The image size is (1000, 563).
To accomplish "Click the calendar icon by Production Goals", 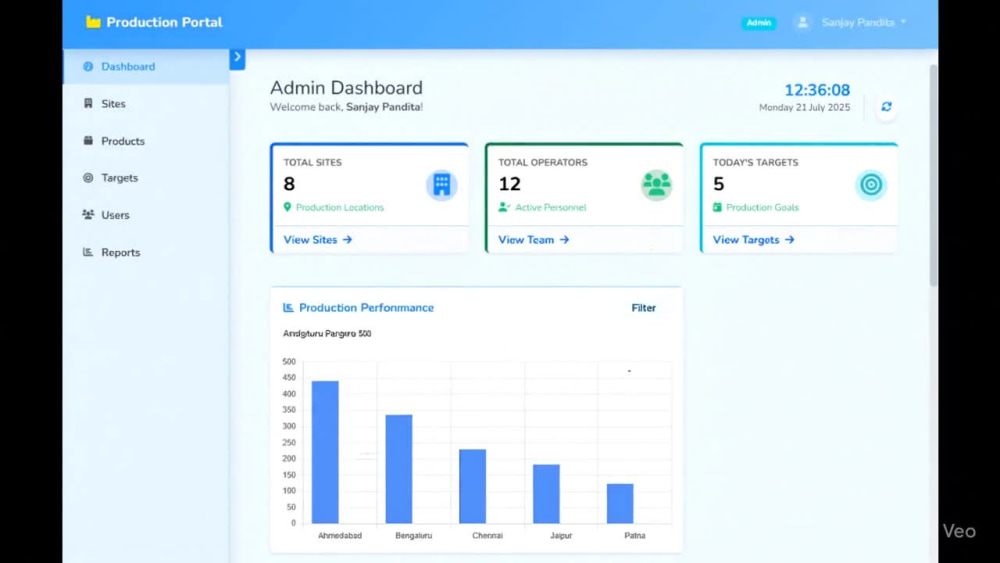I will pos(717,207).
